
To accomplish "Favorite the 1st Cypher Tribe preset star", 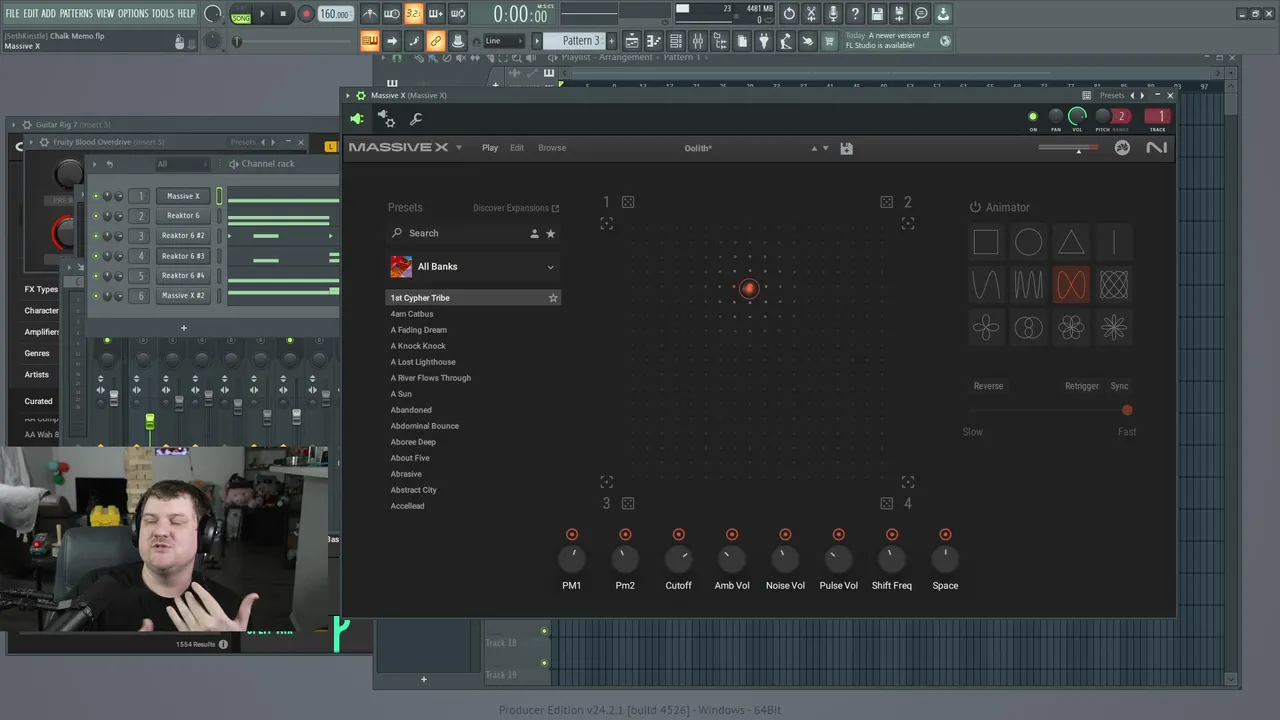I will (553, 298).
